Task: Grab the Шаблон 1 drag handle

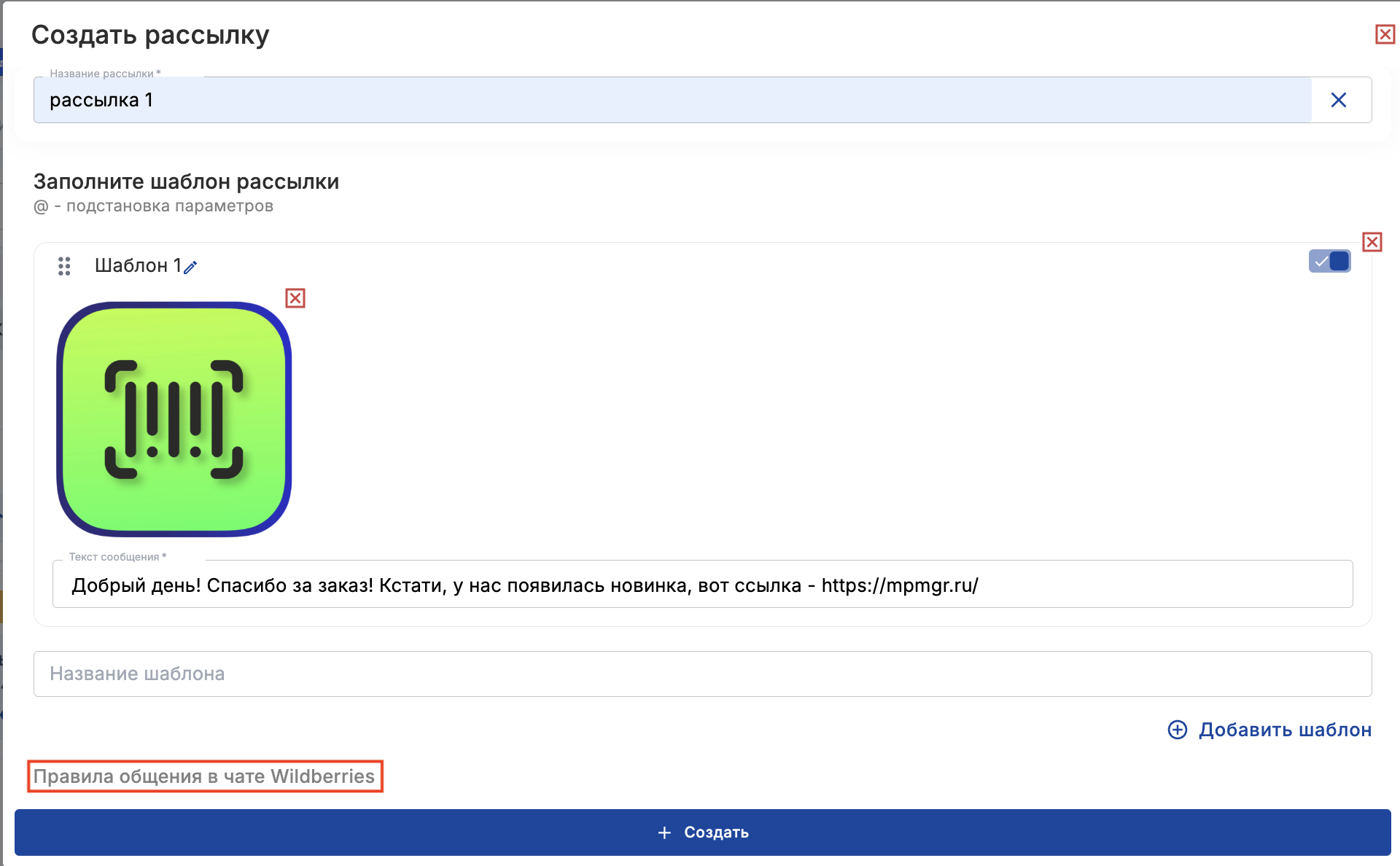Action: [64, 266]
